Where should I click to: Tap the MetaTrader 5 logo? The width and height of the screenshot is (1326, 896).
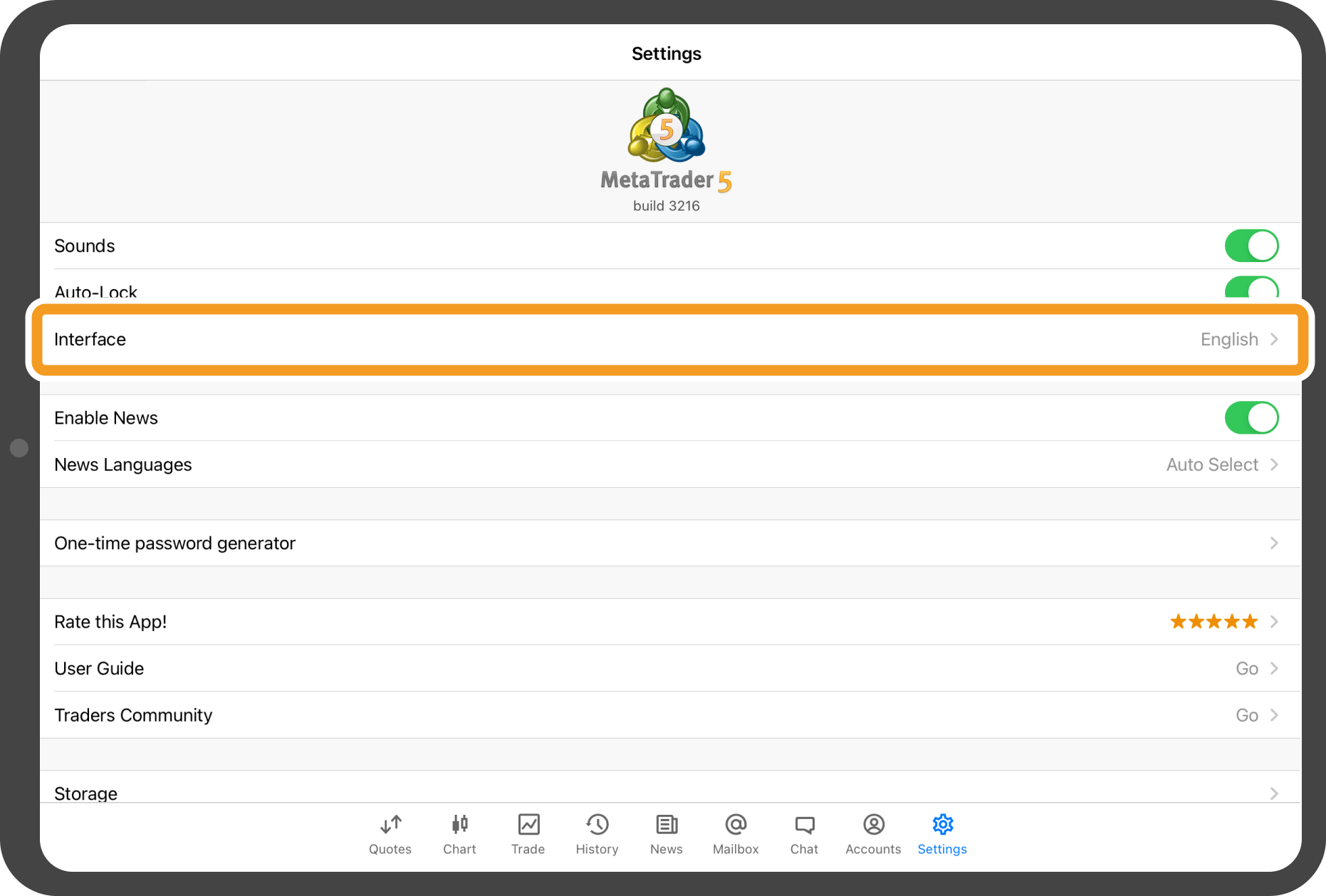click(x=667, y=126)
